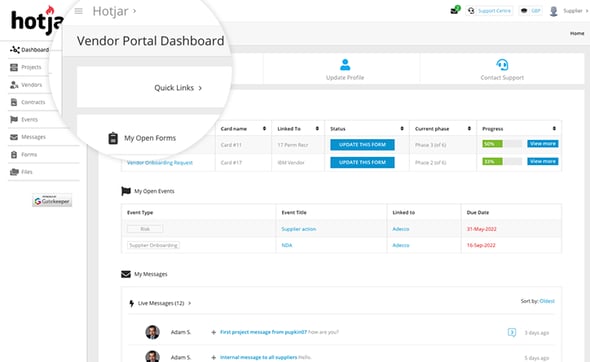Open the hamburger menu next to Hotjar

click(x=78, y=11)
